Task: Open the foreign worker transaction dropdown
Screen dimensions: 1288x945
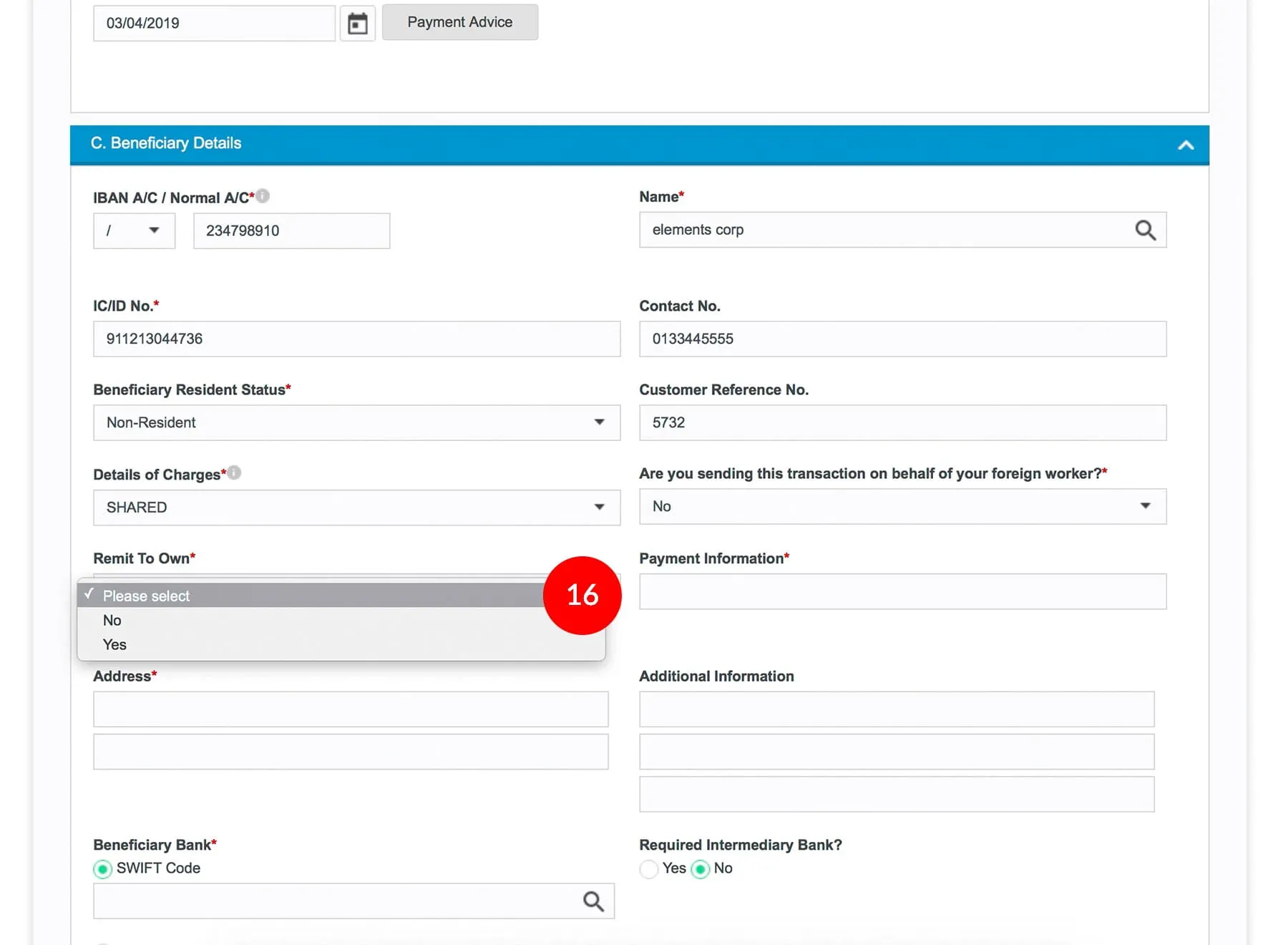Action: point(902,506)
